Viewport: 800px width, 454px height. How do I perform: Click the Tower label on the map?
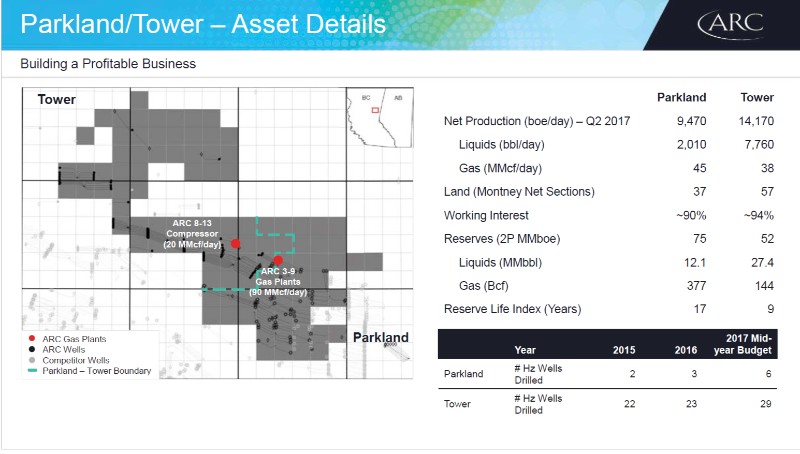57,99
